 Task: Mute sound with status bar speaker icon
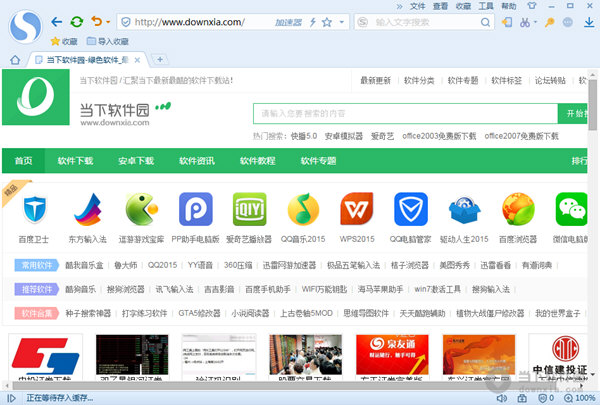point(502,398)
